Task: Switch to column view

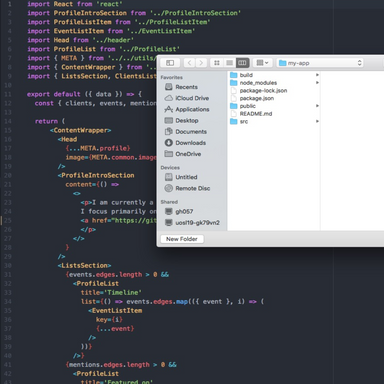Action: pyautogui.click(x=242, y=63)
